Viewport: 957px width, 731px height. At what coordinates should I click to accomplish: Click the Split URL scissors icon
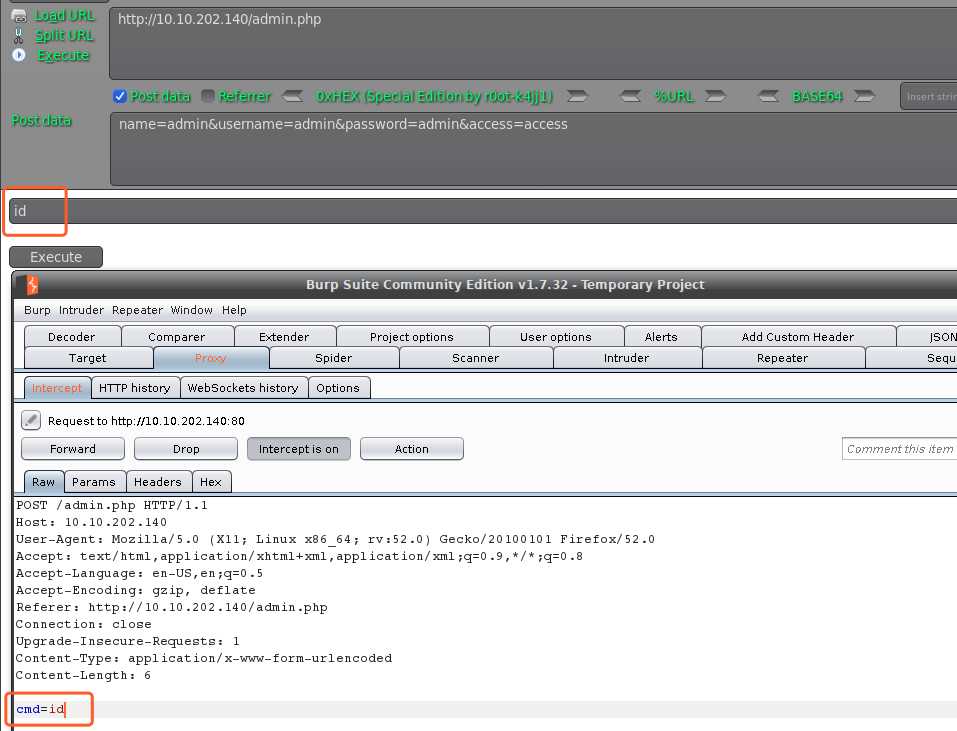coord(19,35)
